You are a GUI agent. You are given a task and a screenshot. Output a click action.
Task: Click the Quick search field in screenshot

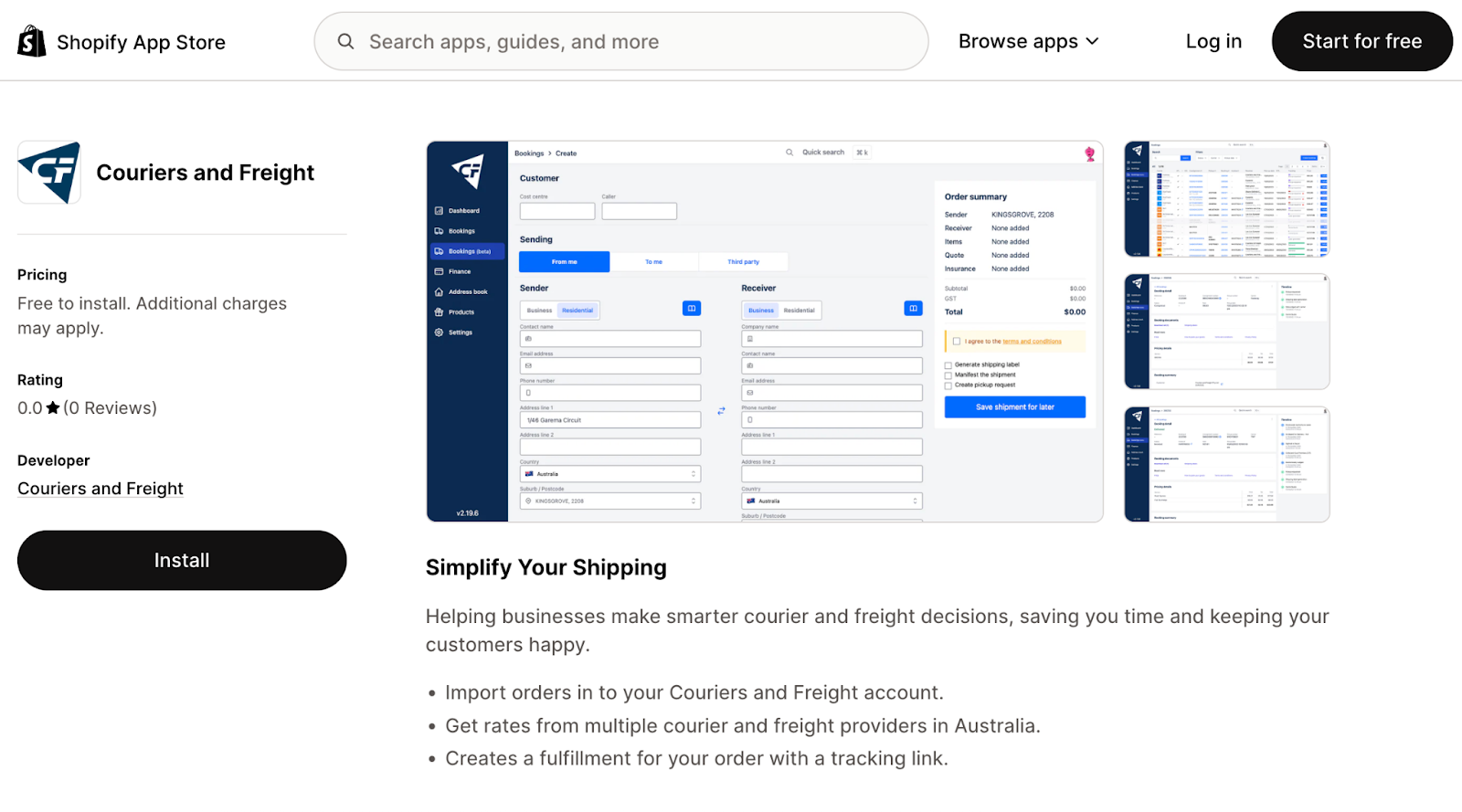(827, 153)
